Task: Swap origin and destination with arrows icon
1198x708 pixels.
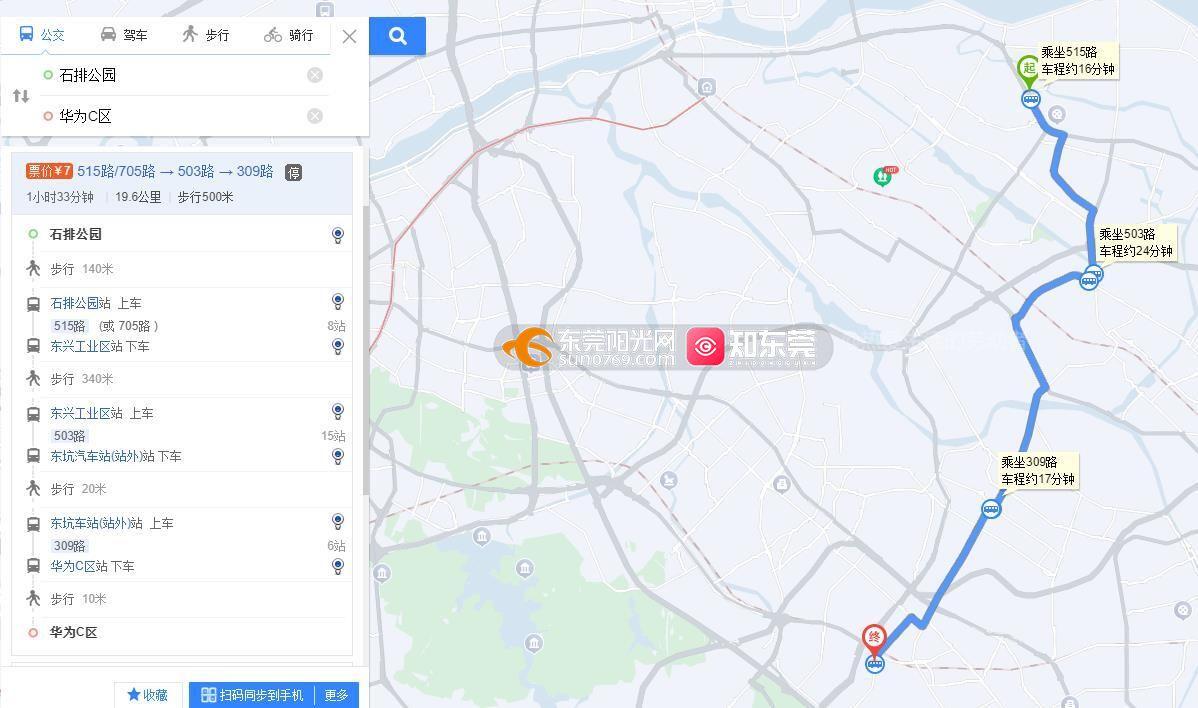Action: 21,96
